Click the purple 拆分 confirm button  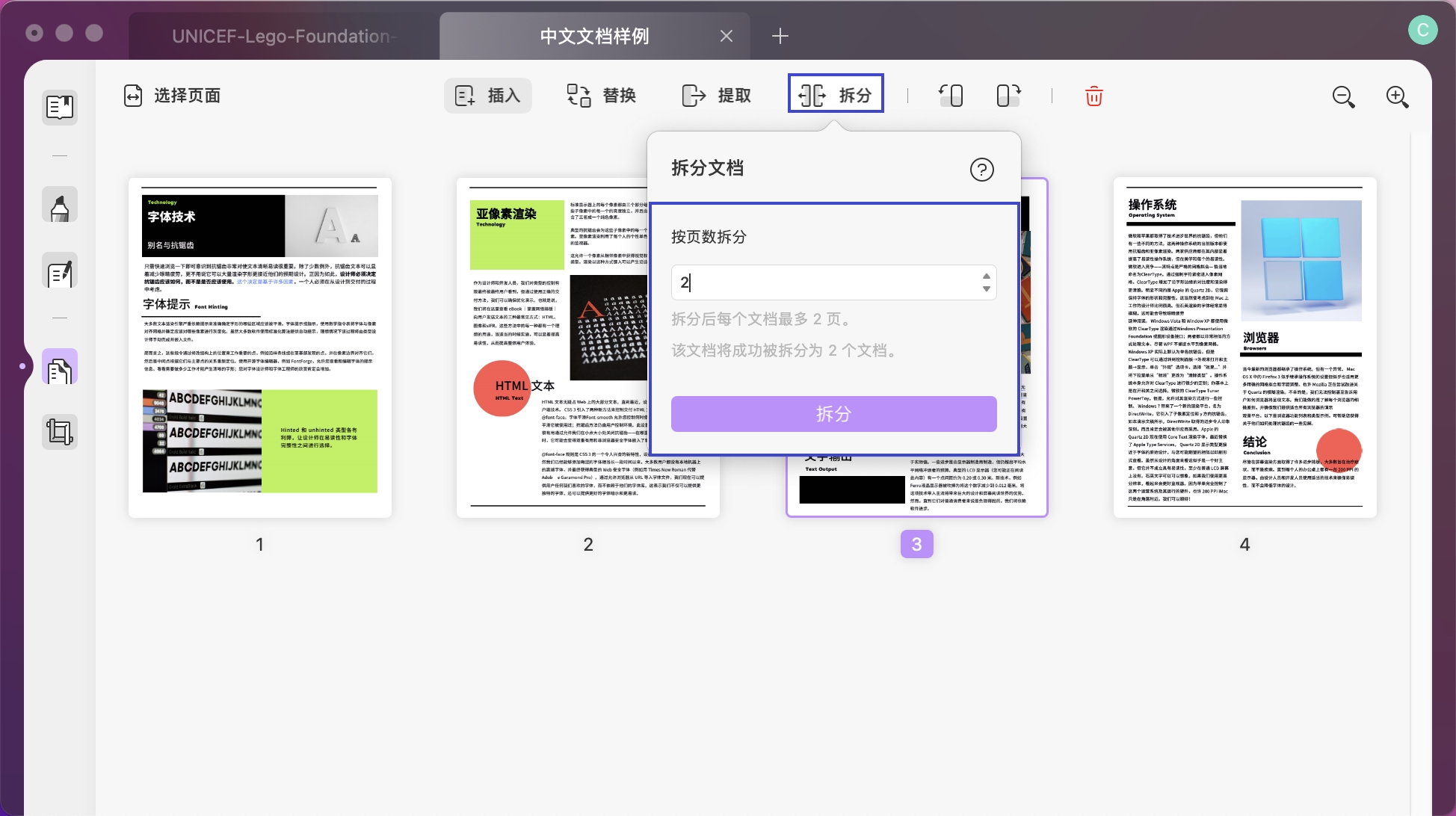pos(833,413)
